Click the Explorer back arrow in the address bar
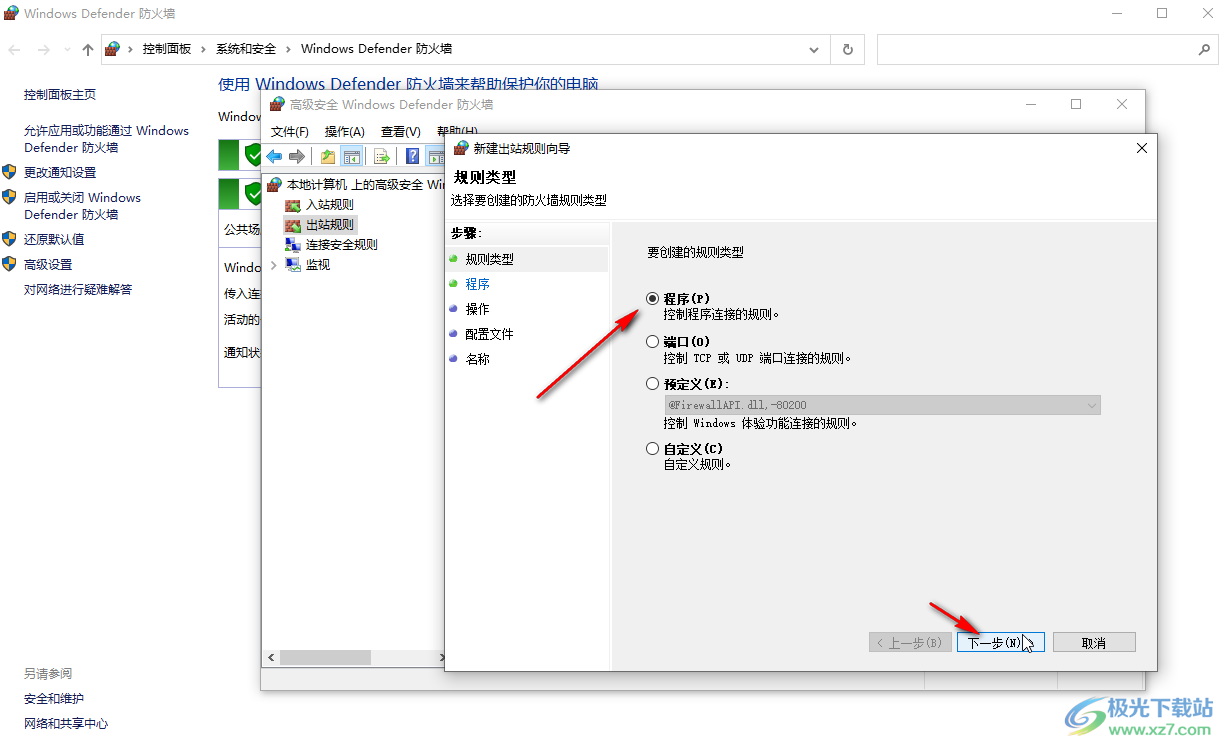This screenshot has height=746, width=1224. coord(15,49)
